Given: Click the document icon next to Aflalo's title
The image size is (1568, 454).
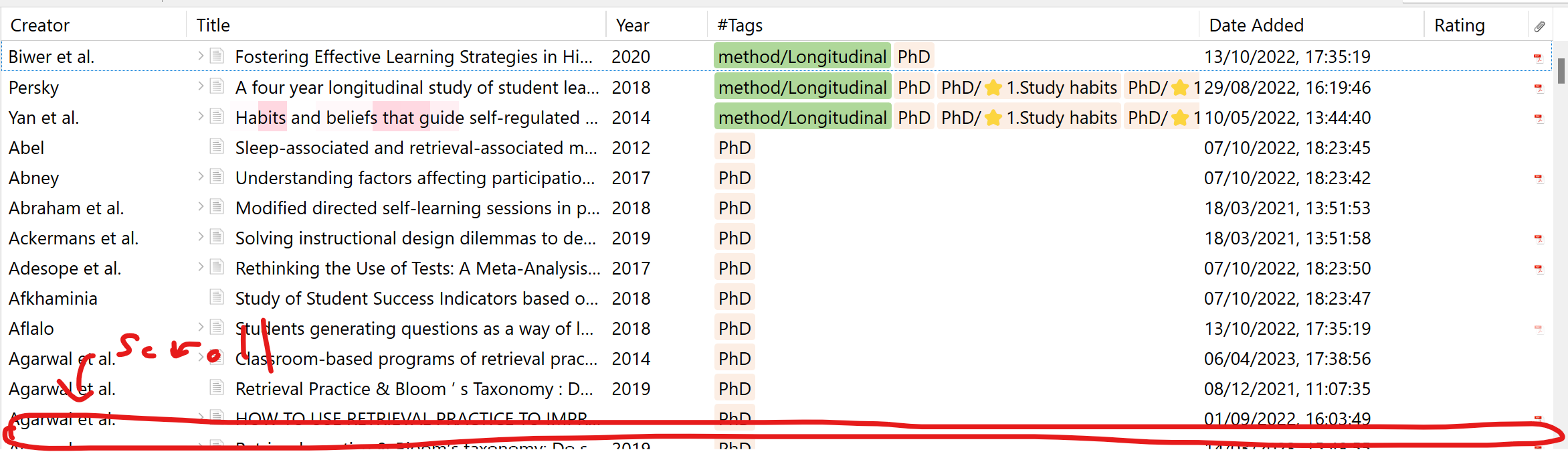Looking at the screenshot, I should coord(216,328).
